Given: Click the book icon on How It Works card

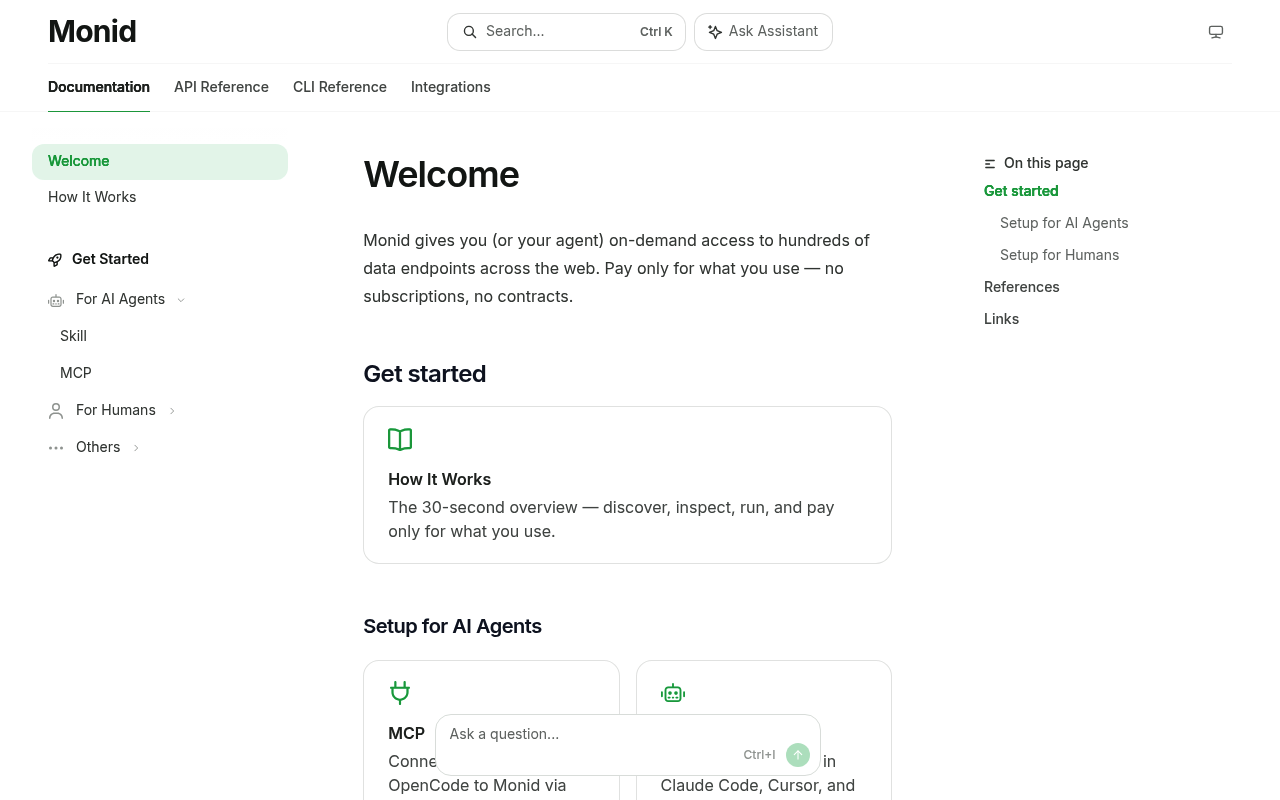Looking at the screenshot, I should click(400, 440).
